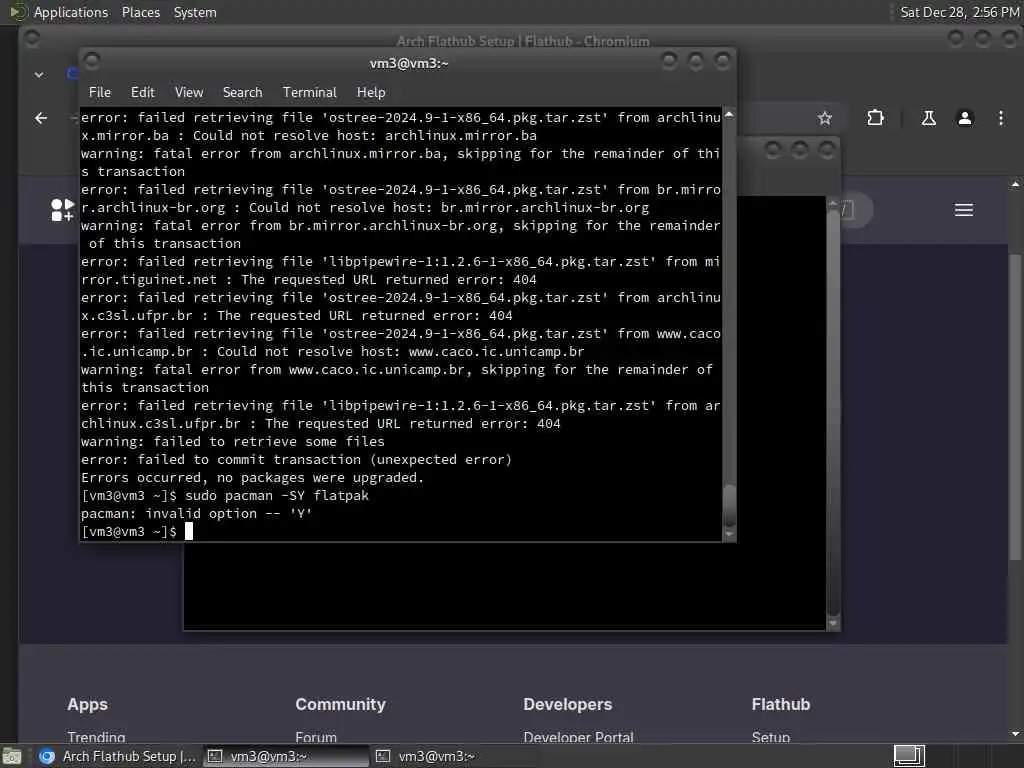Open the Places menu in top panel
1024x768 pixels.
[x=140, y=12]
